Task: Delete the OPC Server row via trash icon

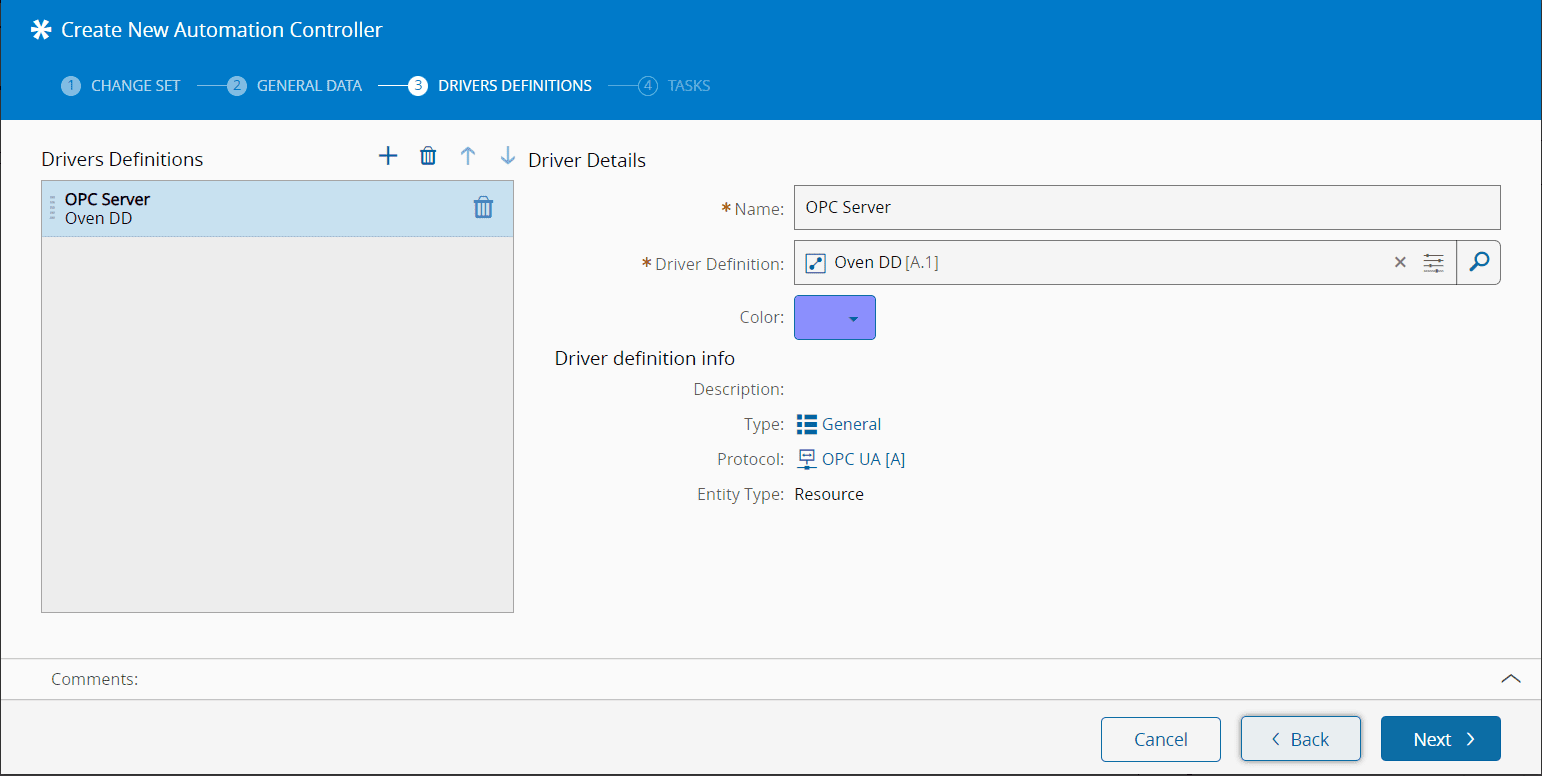Action: coord(483,207)
